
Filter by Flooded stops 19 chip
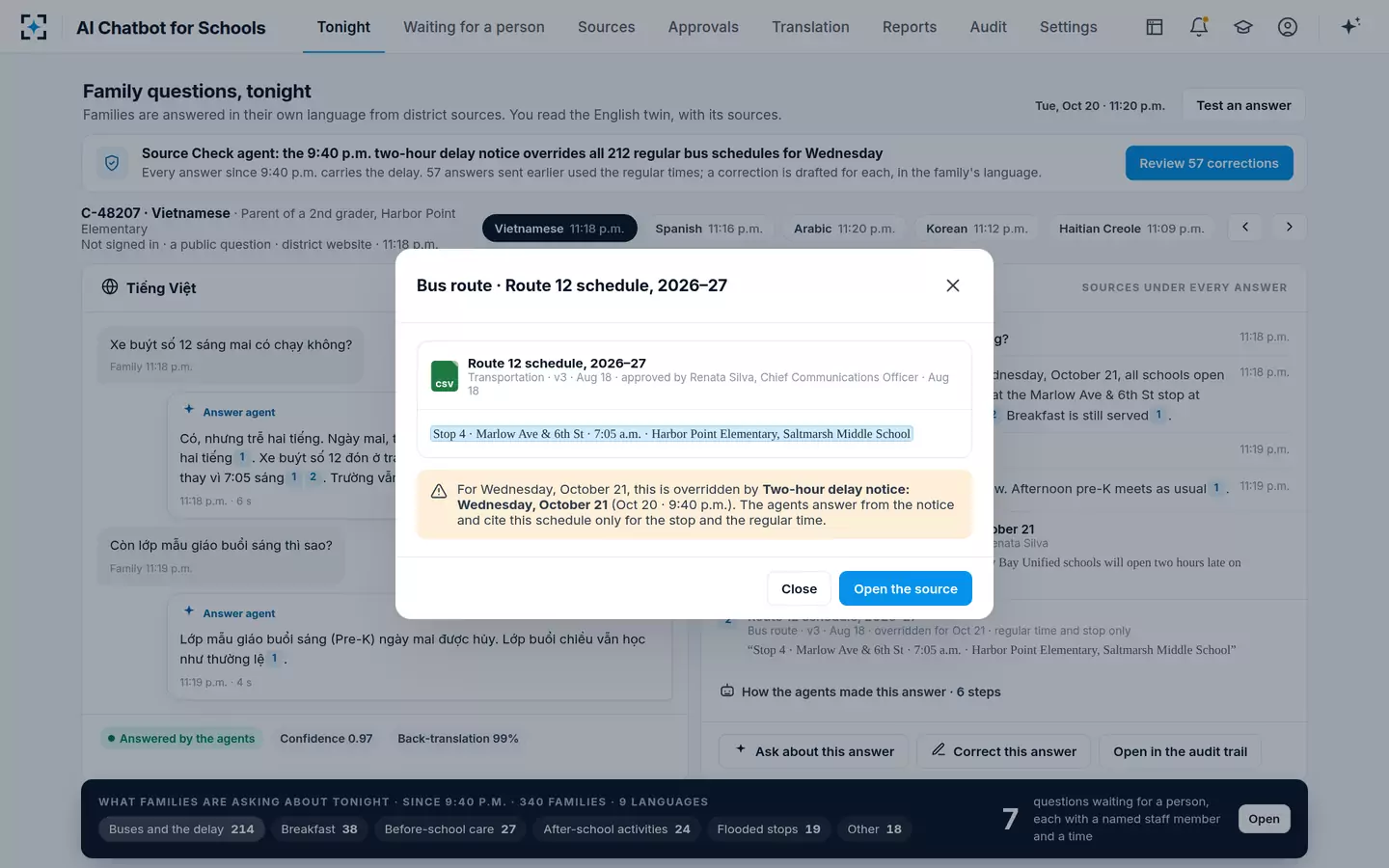[x=769, y=829]
